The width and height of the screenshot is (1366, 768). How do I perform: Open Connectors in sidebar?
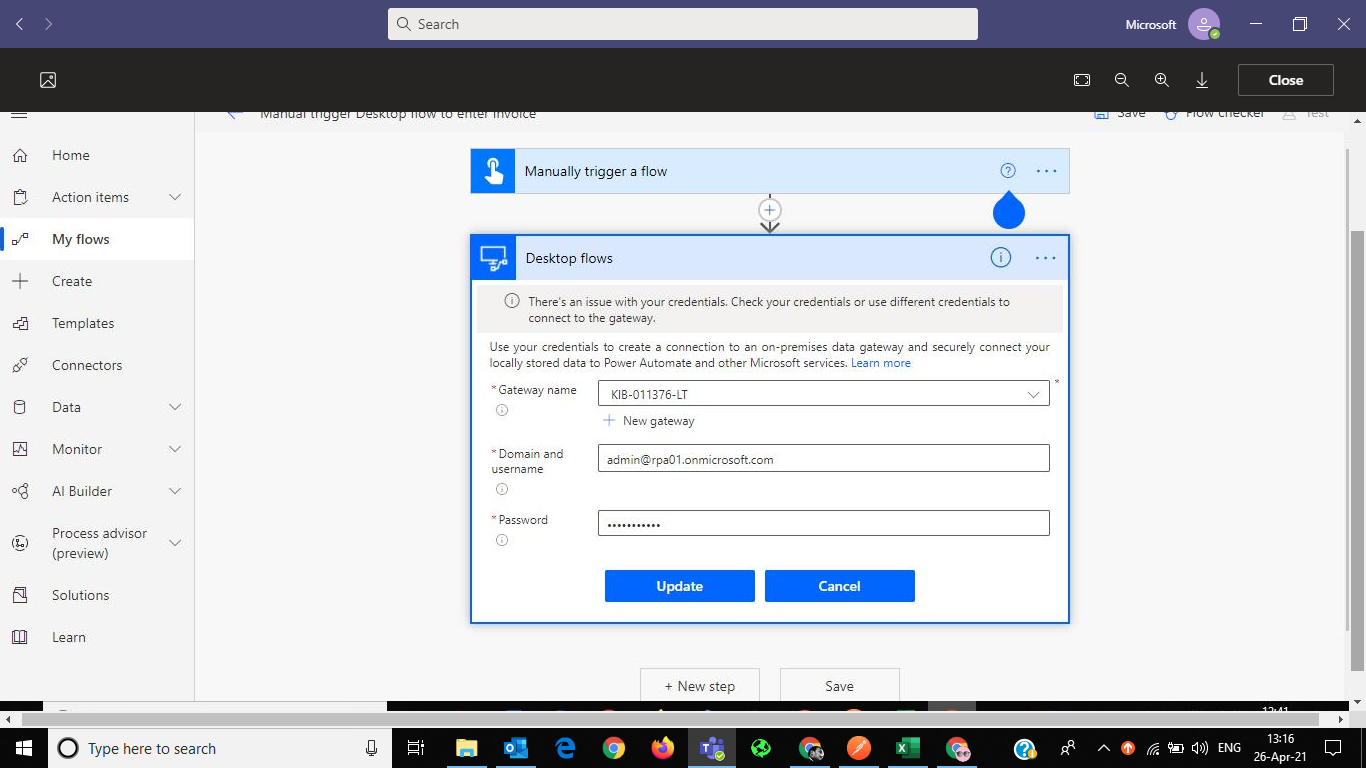(x=87, y=365)
